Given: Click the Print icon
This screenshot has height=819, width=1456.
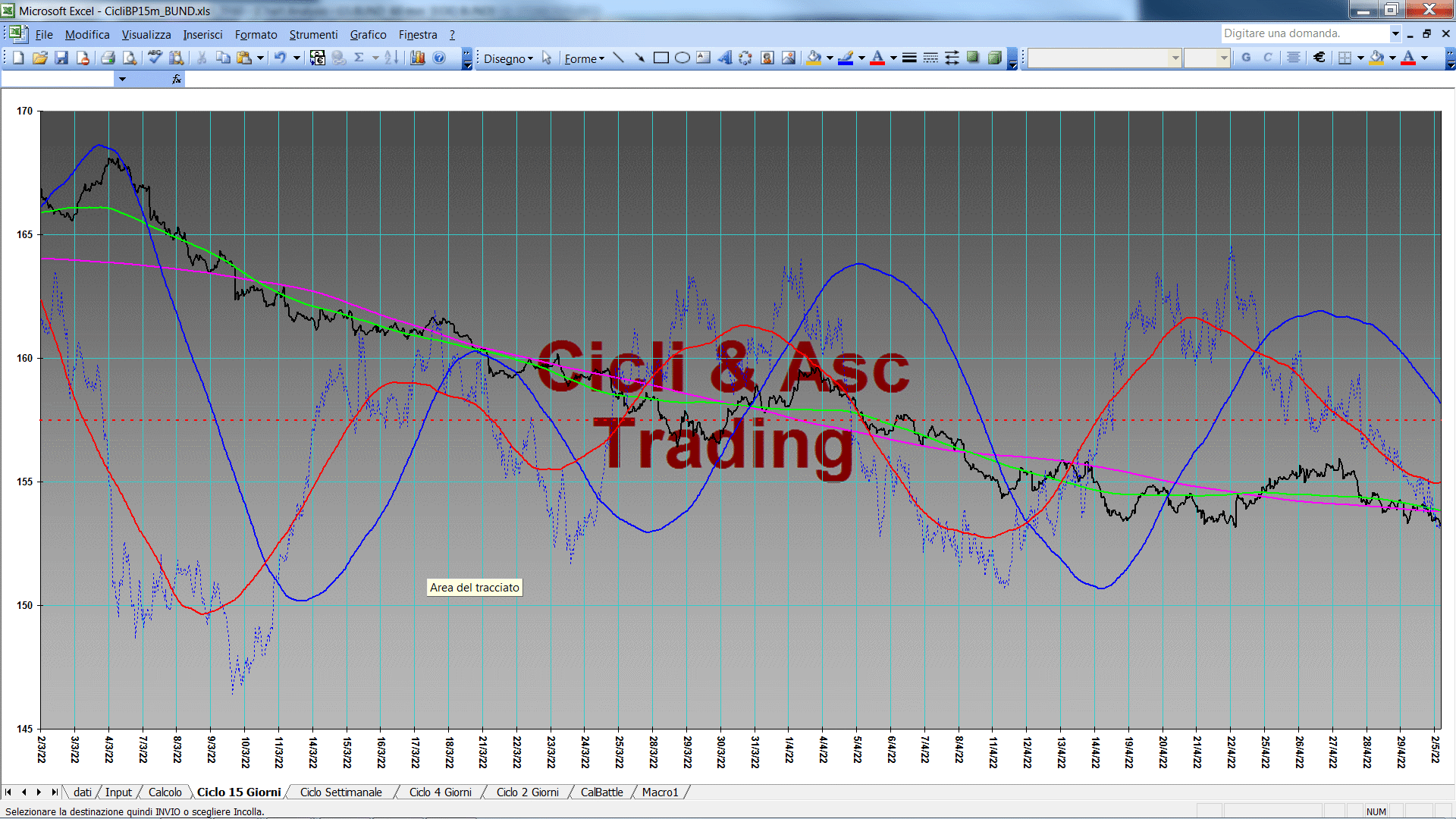Looking at the screenshot, I should 108,58.
